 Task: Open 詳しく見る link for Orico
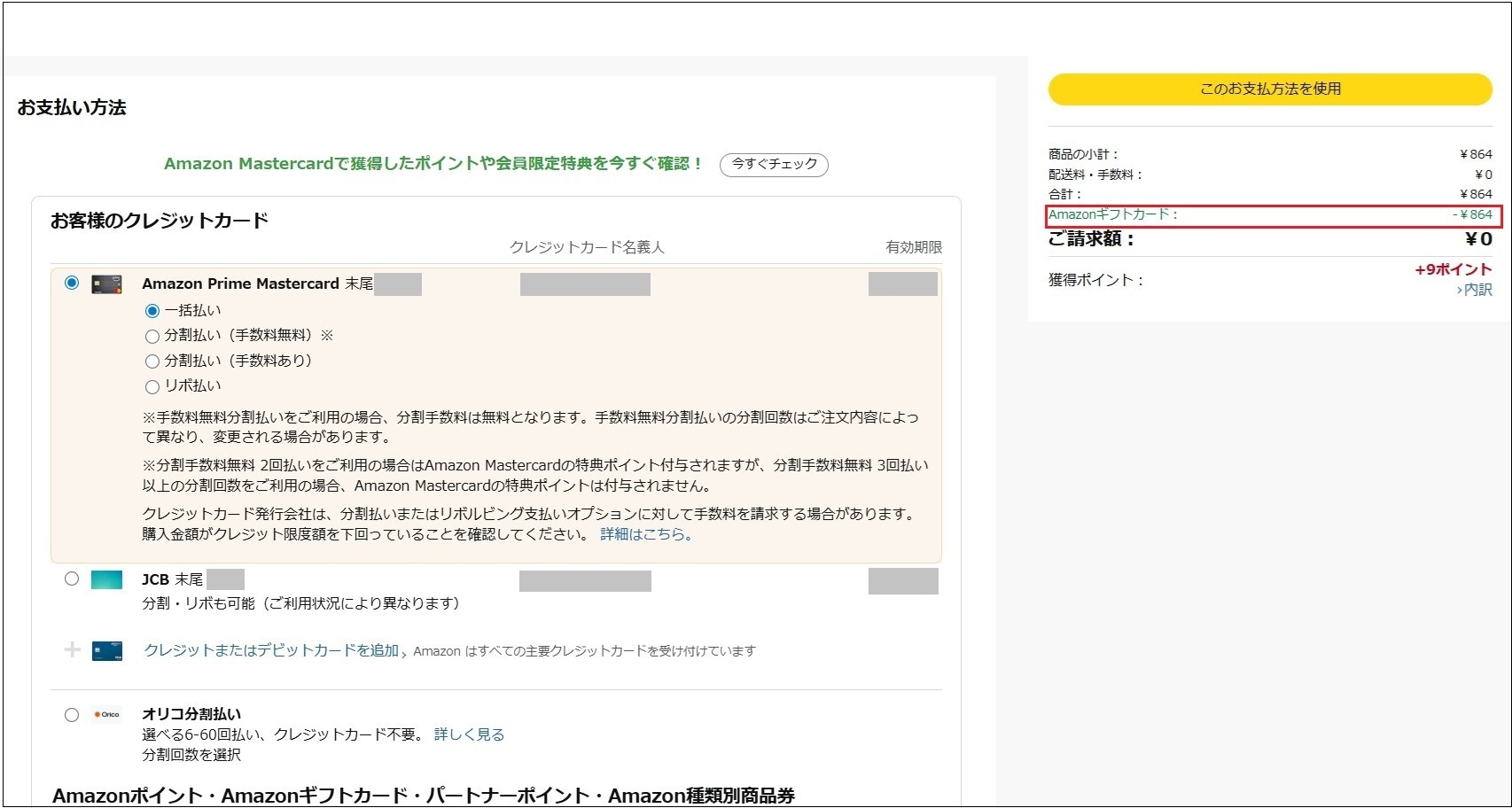pos(469,734)
